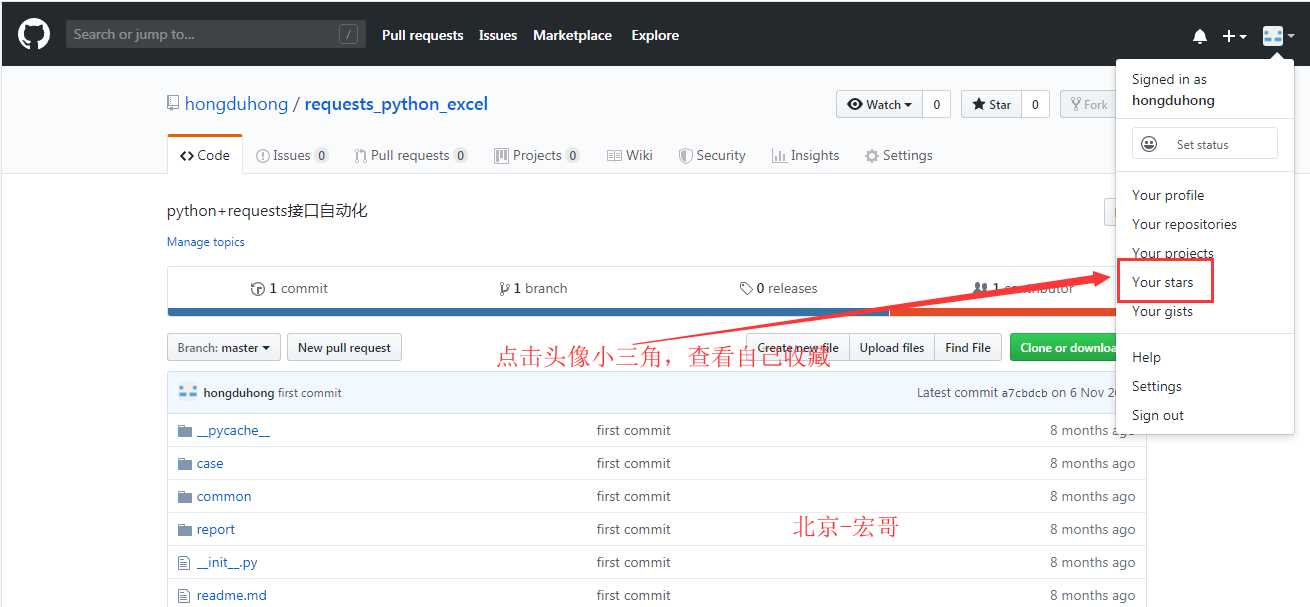Click the __pycache__ folder icon
1310x607 pixels.
click(x=184, y=430)
